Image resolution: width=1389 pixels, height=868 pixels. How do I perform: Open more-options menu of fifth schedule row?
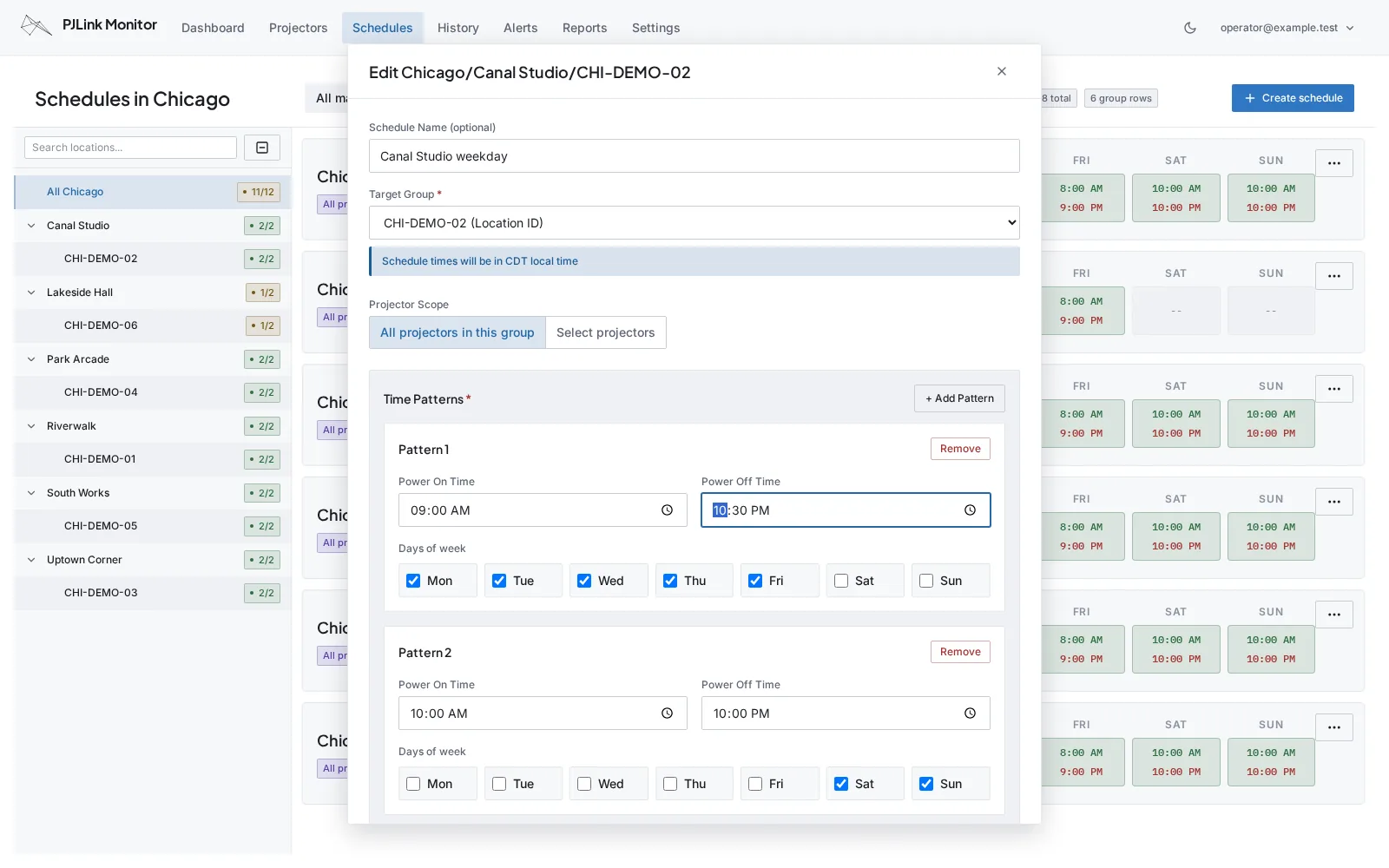click(1334, 615)
